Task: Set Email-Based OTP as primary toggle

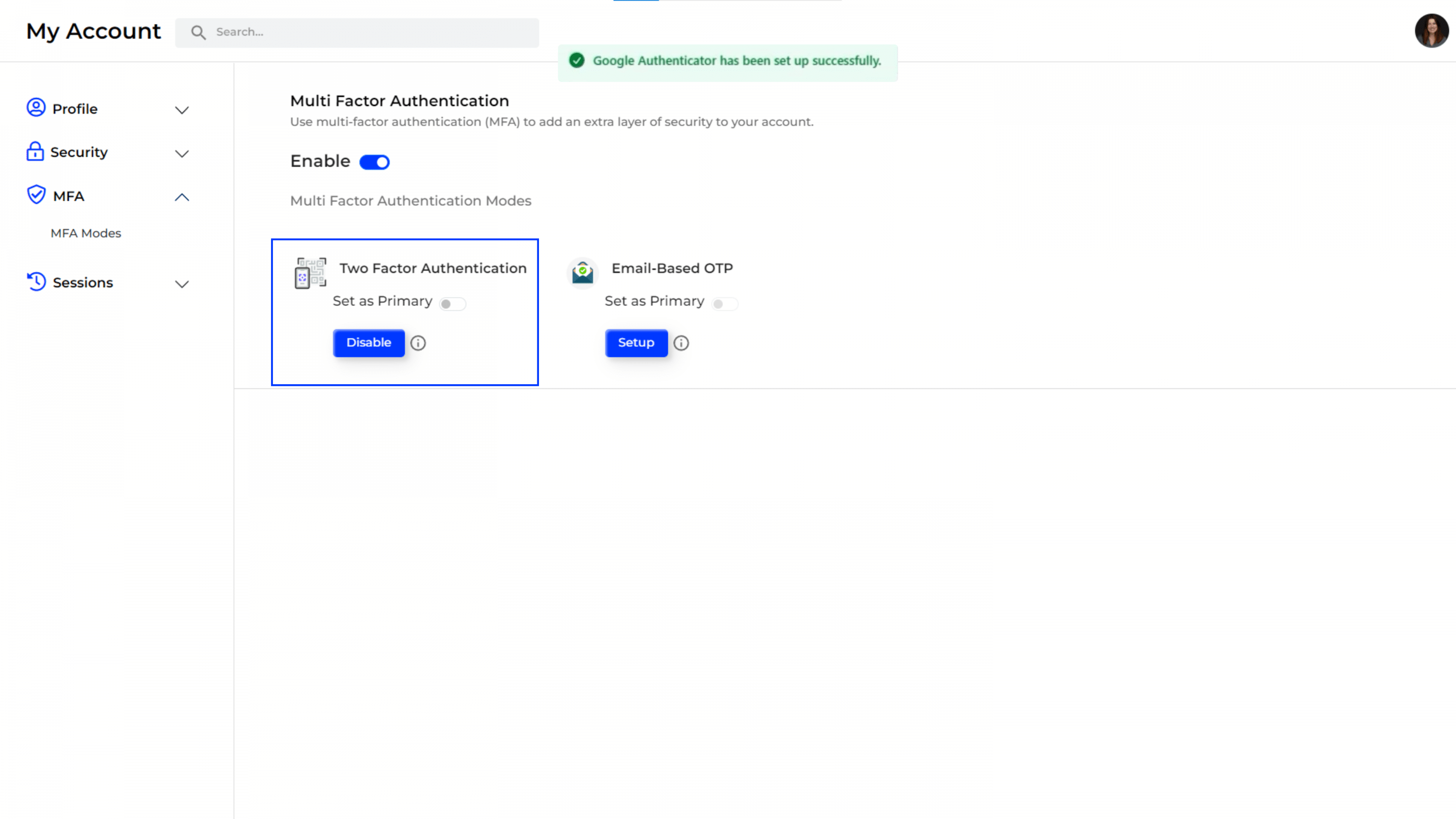Action: coord(724,304)
